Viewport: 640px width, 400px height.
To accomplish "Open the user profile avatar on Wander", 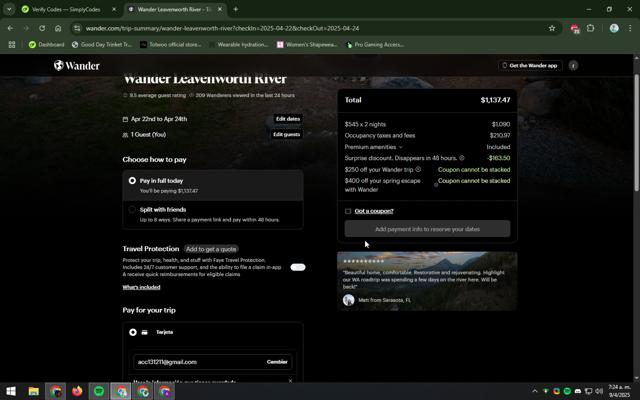I will point(573,65).
